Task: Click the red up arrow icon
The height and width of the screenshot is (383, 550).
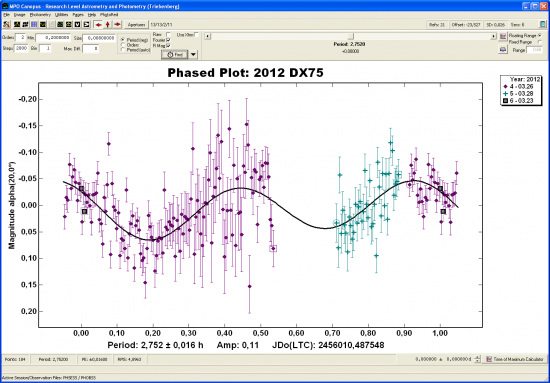Action: [x=107, y=25]
